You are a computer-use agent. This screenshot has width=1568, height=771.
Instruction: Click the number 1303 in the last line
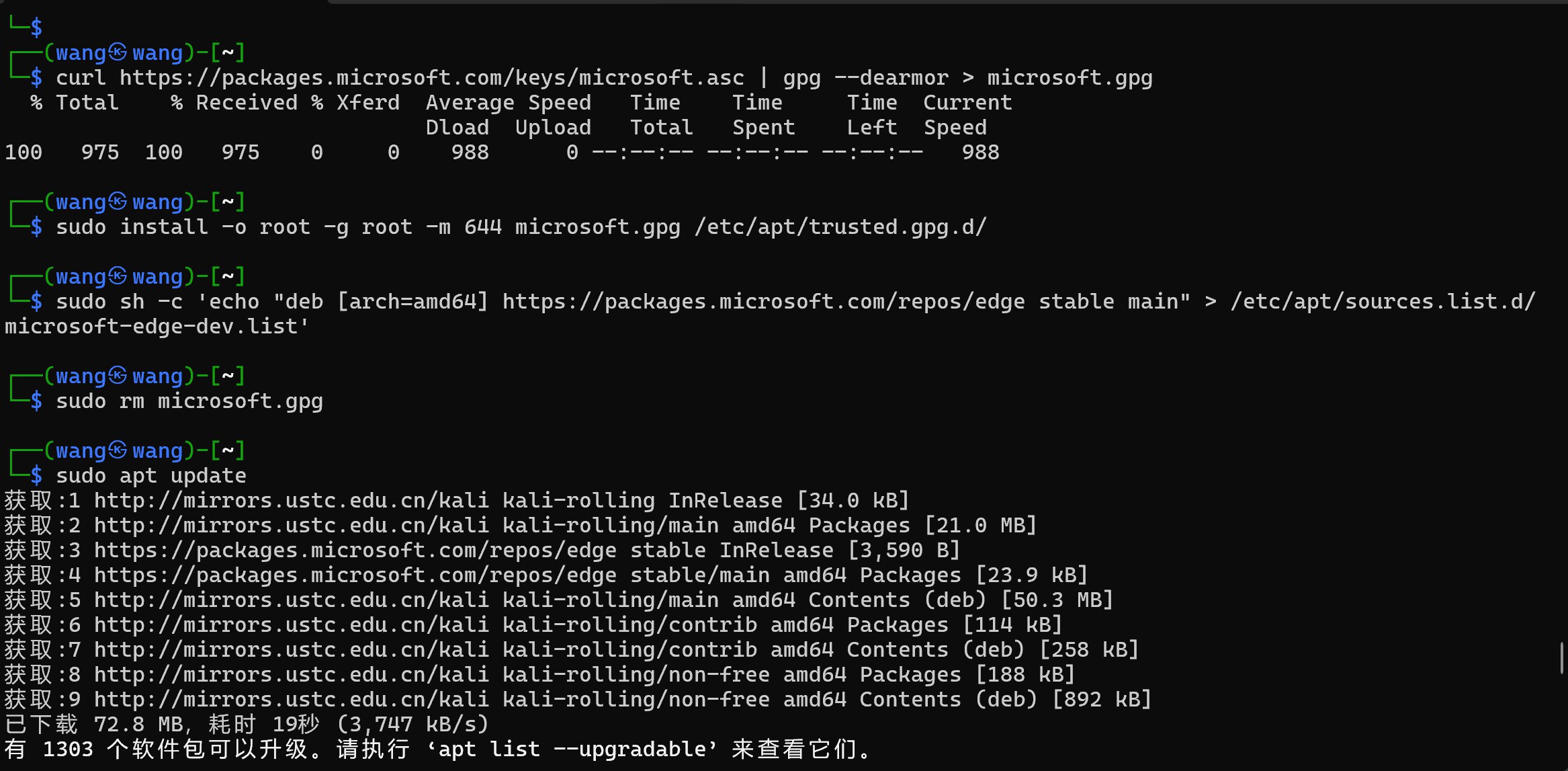pyautogui.click(x=68, y=749)
